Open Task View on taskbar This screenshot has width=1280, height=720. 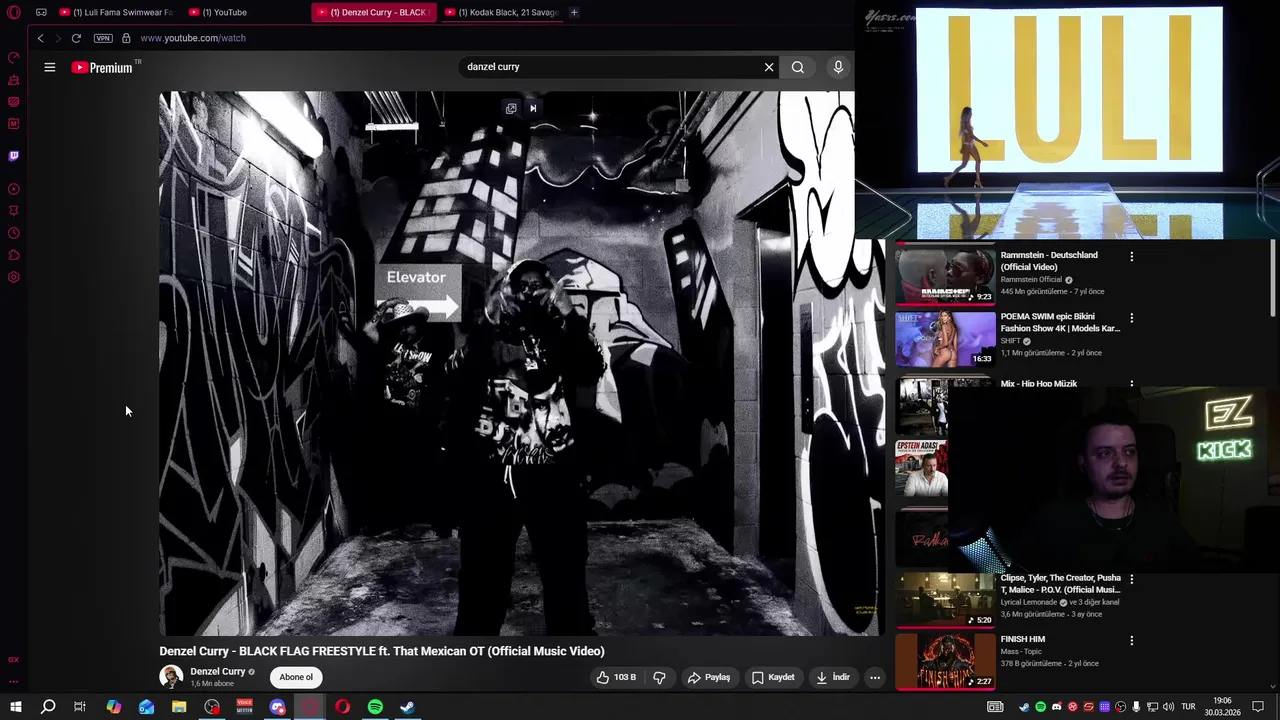pos(80,707)
